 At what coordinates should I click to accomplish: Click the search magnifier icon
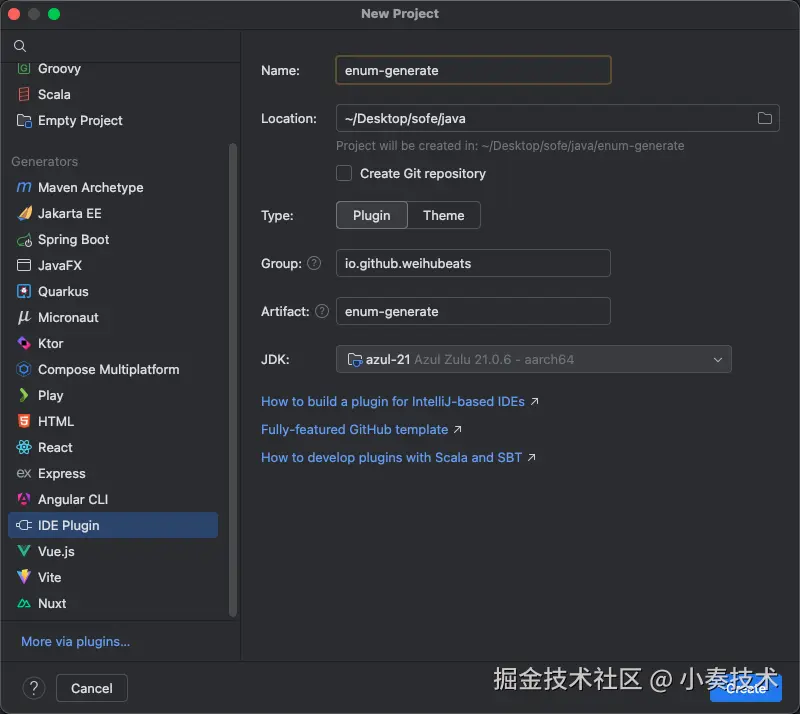pos(20,46)
